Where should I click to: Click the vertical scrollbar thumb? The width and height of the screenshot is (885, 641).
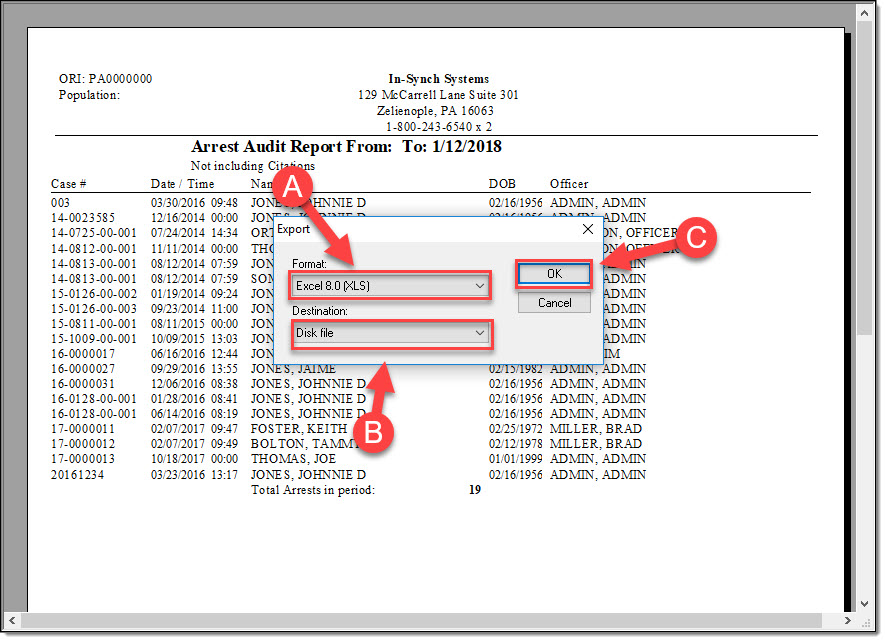click(865, 180)
